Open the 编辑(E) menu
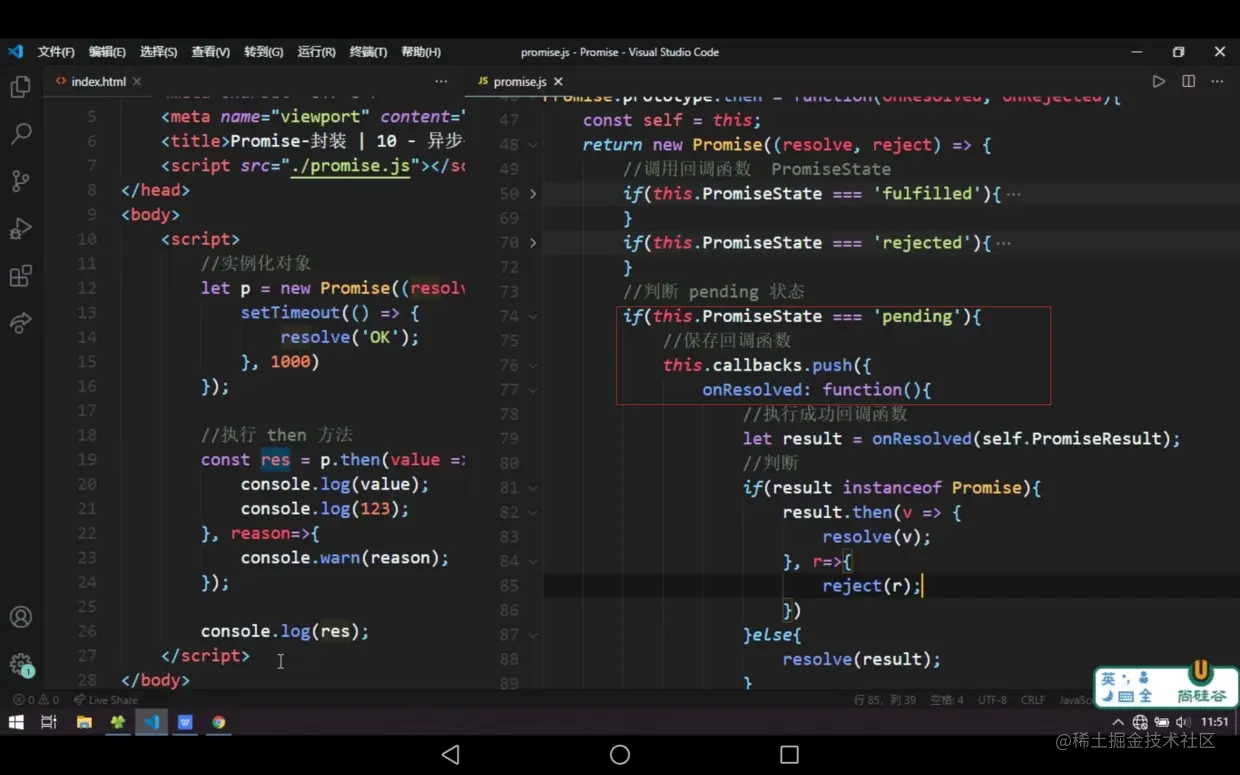Screen dimensions: 1240x775 pos(107,52)
